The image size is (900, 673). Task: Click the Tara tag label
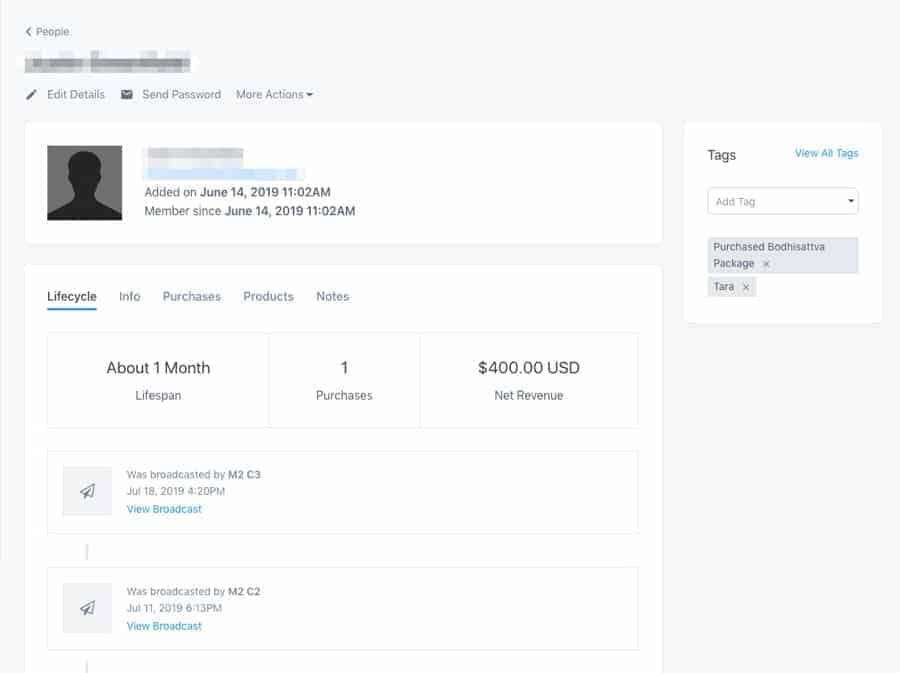(723, 286)
